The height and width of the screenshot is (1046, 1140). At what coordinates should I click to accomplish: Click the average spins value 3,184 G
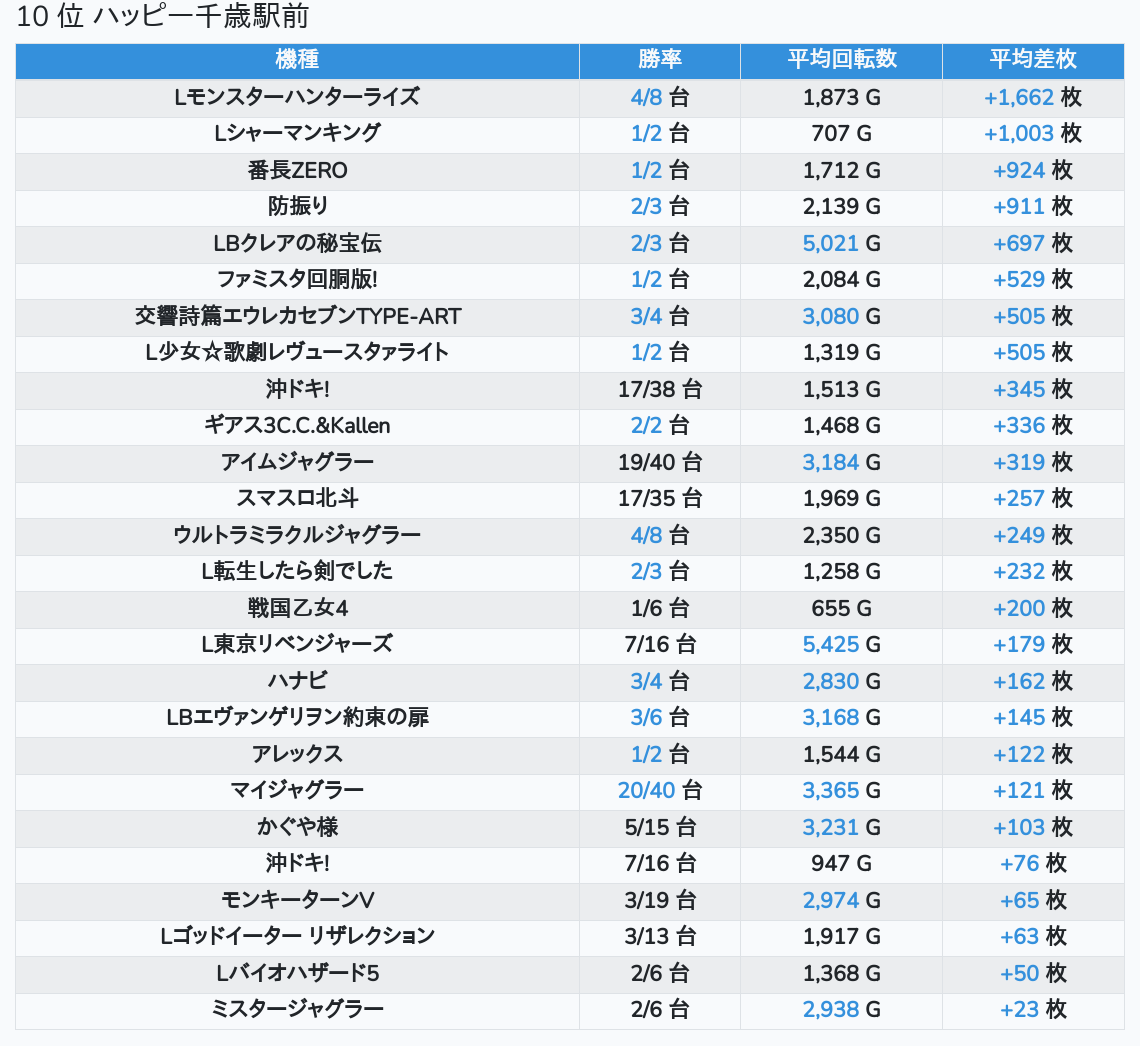click(841, 462)
